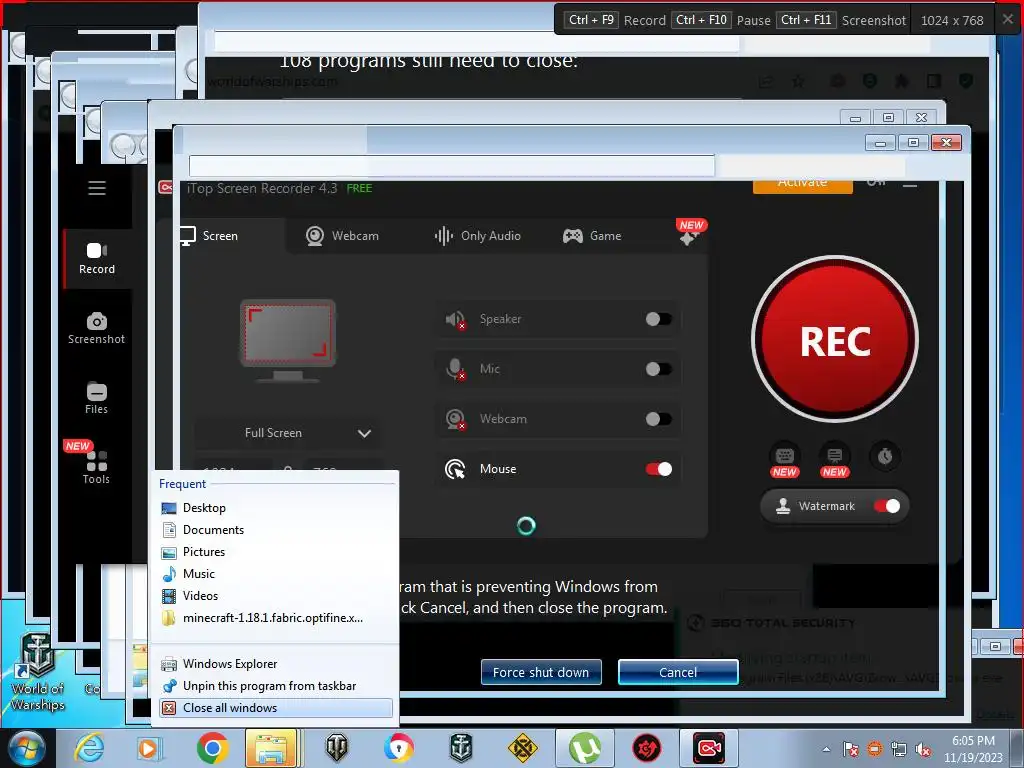The width and height of the screenshot is (1024, 768).
Task: Choose Unpin this program from taskbar
Action: pyautogui.click(x=276, y=686)
